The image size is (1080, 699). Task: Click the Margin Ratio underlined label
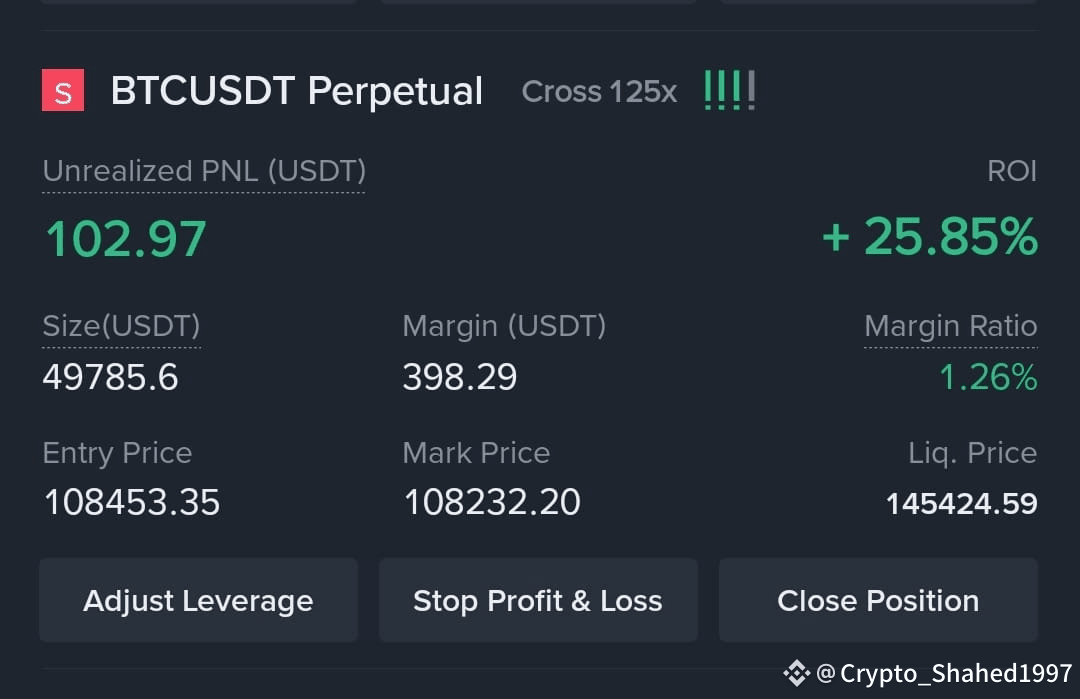click(951, 326)
